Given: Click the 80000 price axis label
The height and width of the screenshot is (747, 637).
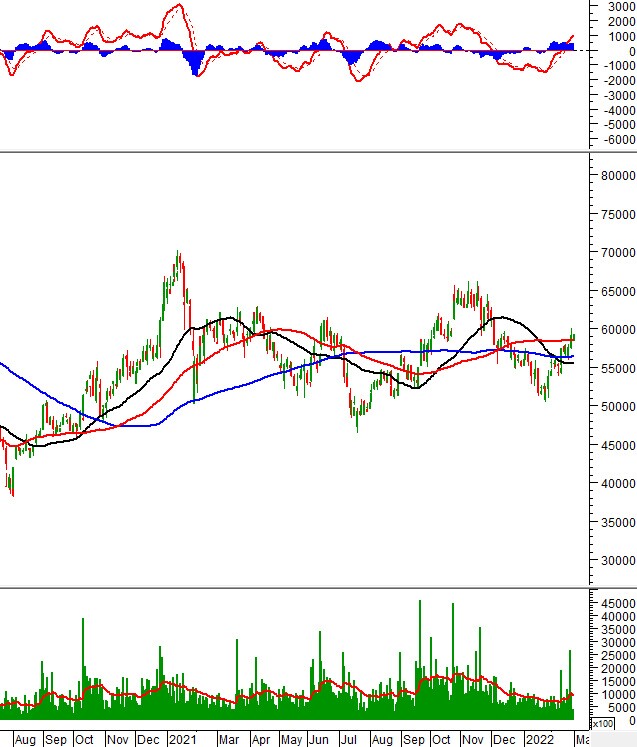Looking at the screenshot, I should coord(617,176).
